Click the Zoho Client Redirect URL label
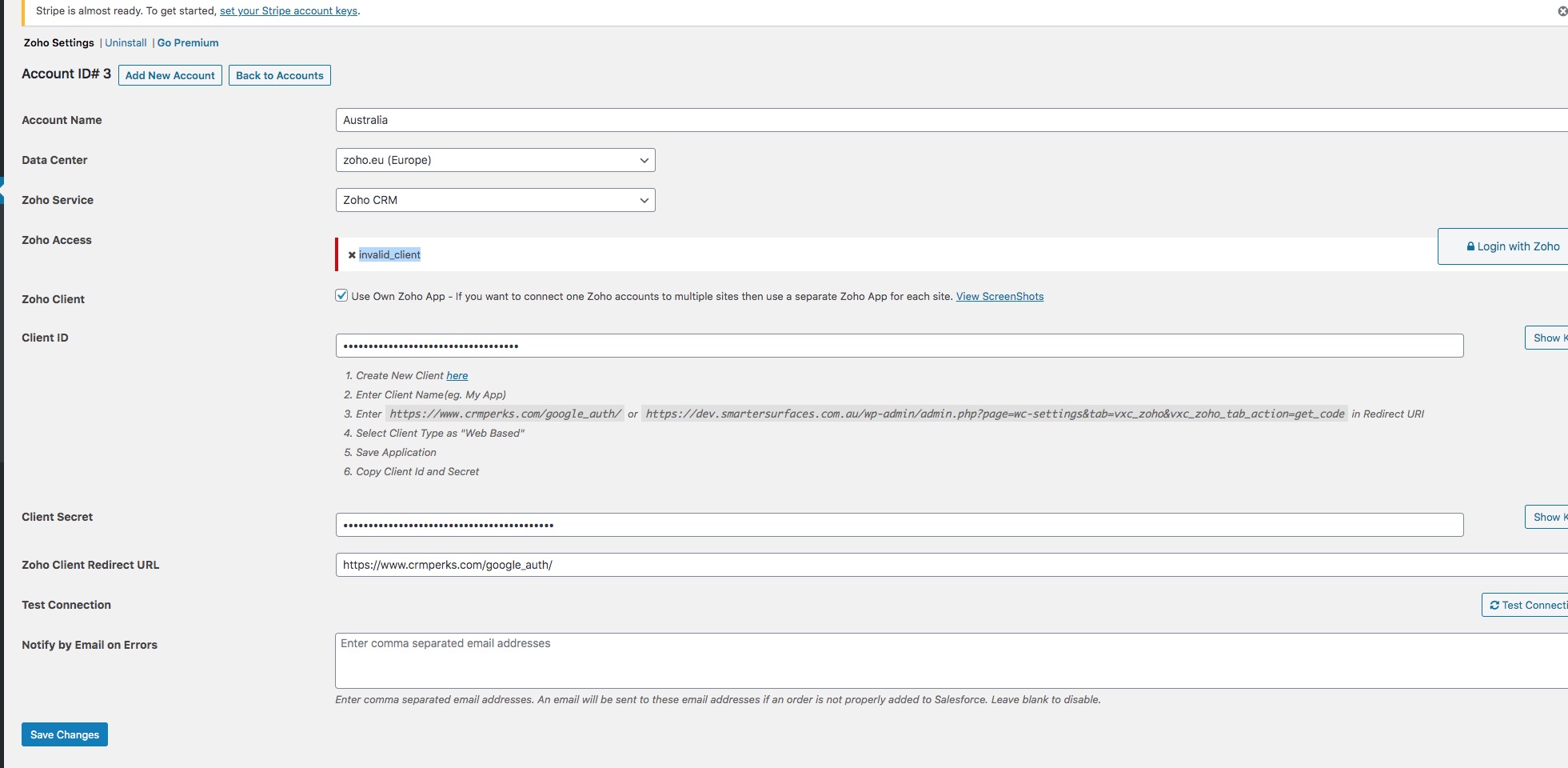Image resolution: width=1568 pixels, height=768 pixels. pos(90,565)
